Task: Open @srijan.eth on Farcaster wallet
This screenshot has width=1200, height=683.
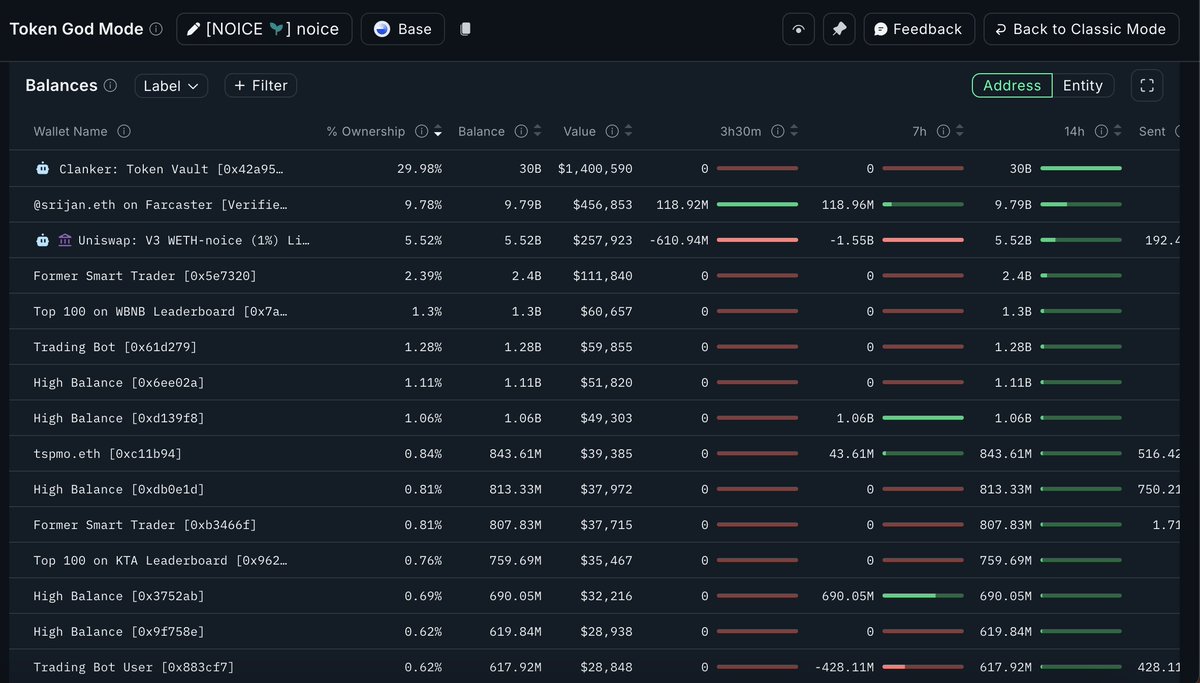Action: (x=160, y=204)
